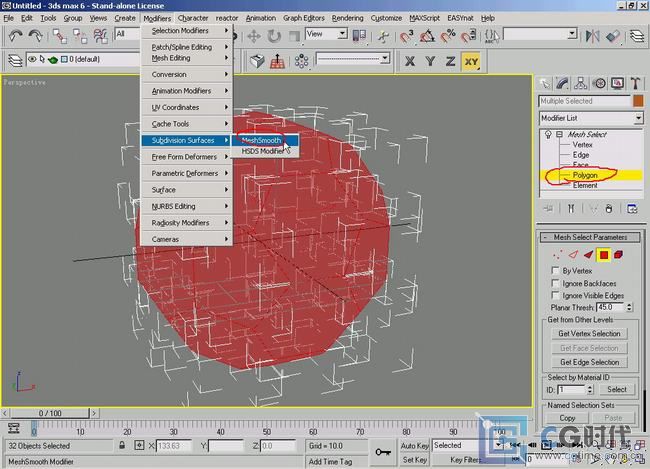
Task: Constrain transform to the Y axis
Action: coord(430,61)
